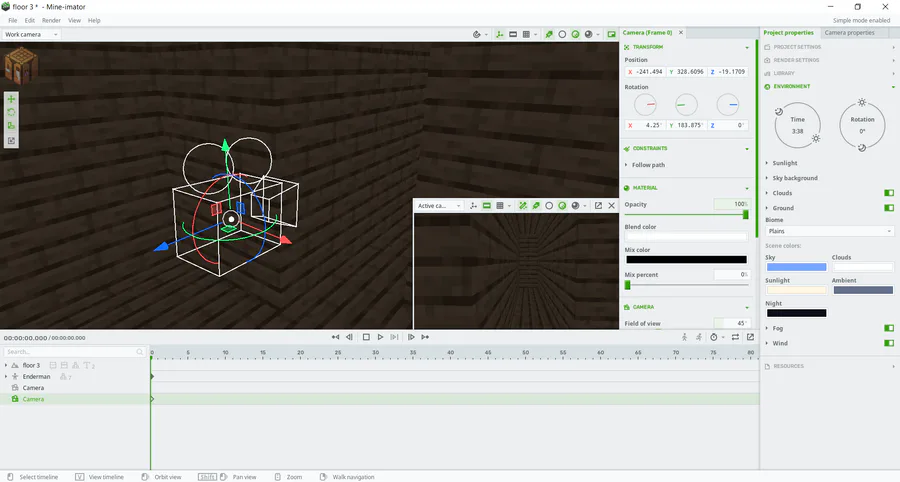Screen dimensions: 900x482
Task: Toggle Clouds switch on
Action: click(x=889, y=193)
